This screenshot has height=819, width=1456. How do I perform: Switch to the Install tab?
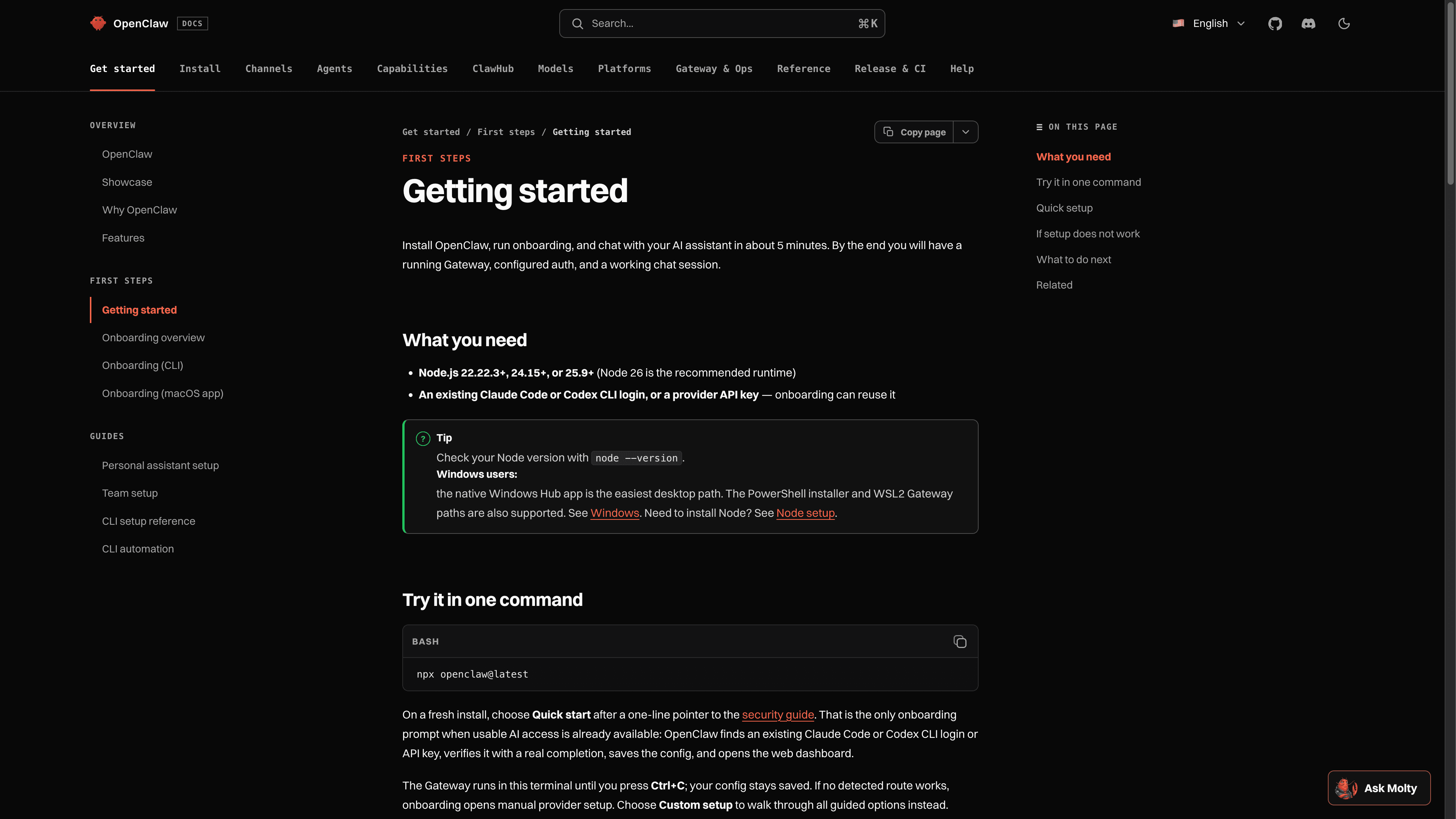tap(199, 68)
